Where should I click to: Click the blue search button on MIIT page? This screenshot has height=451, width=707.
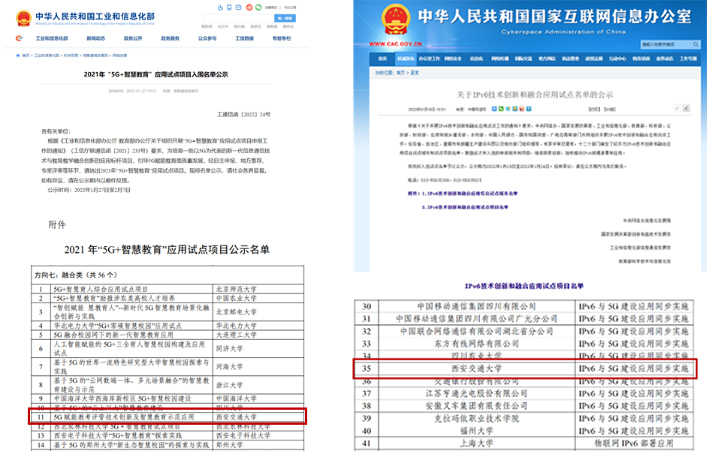pyautogui.click(x=285, y=18)
